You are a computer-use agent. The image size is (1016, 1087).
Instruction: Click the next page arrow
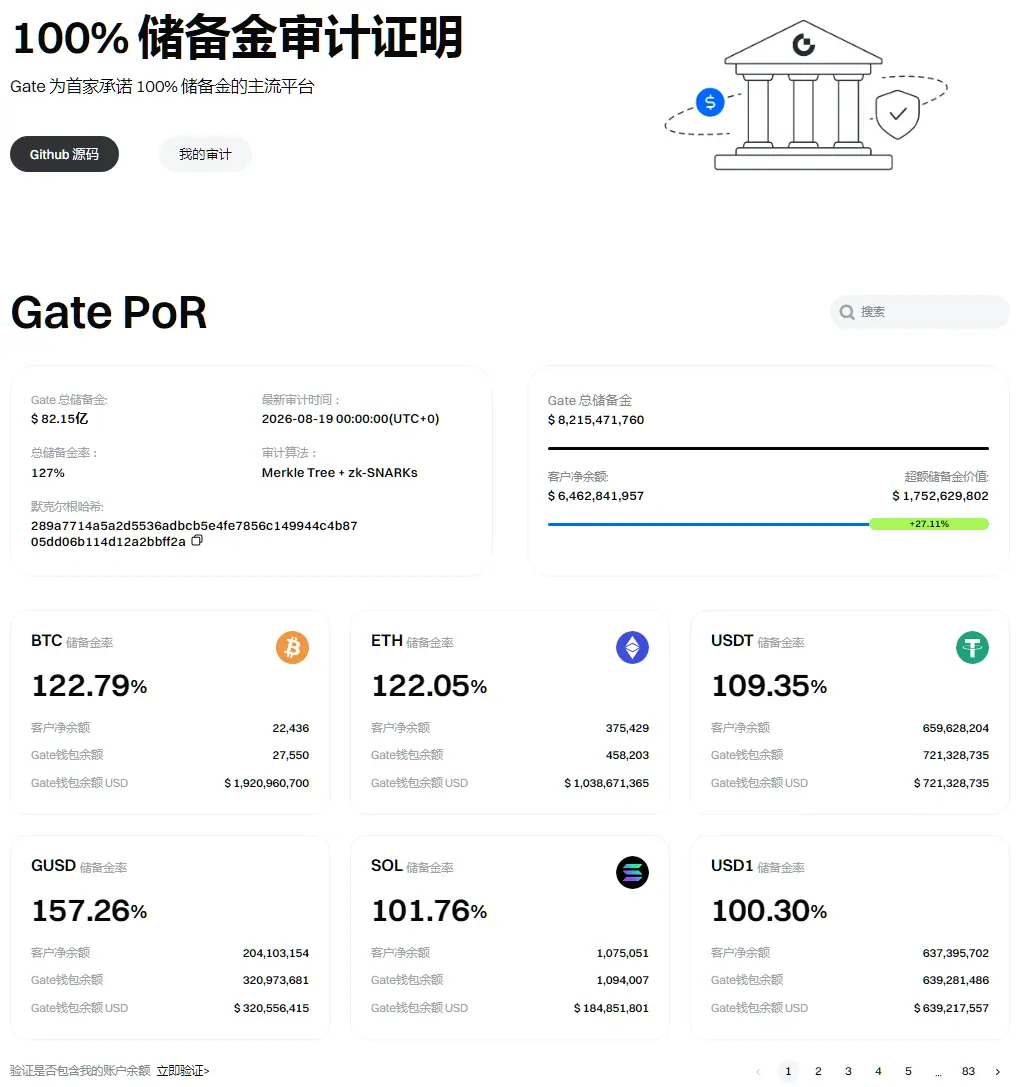point(998,1071)
